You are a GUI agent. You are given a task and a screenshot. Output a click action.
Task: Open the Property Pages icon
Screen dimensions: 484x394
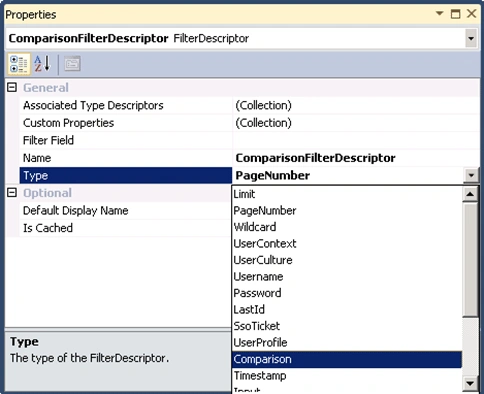(72, 64)
